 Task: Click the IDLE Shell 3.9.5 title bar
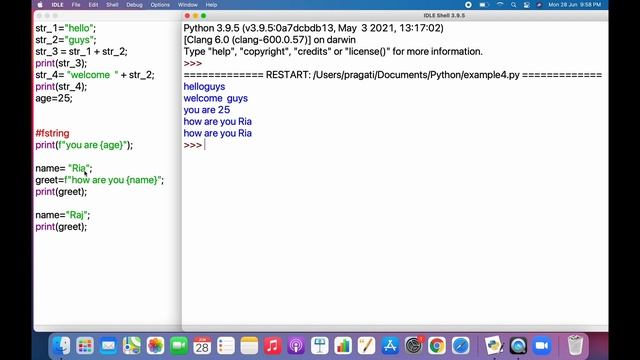point(444,16)
